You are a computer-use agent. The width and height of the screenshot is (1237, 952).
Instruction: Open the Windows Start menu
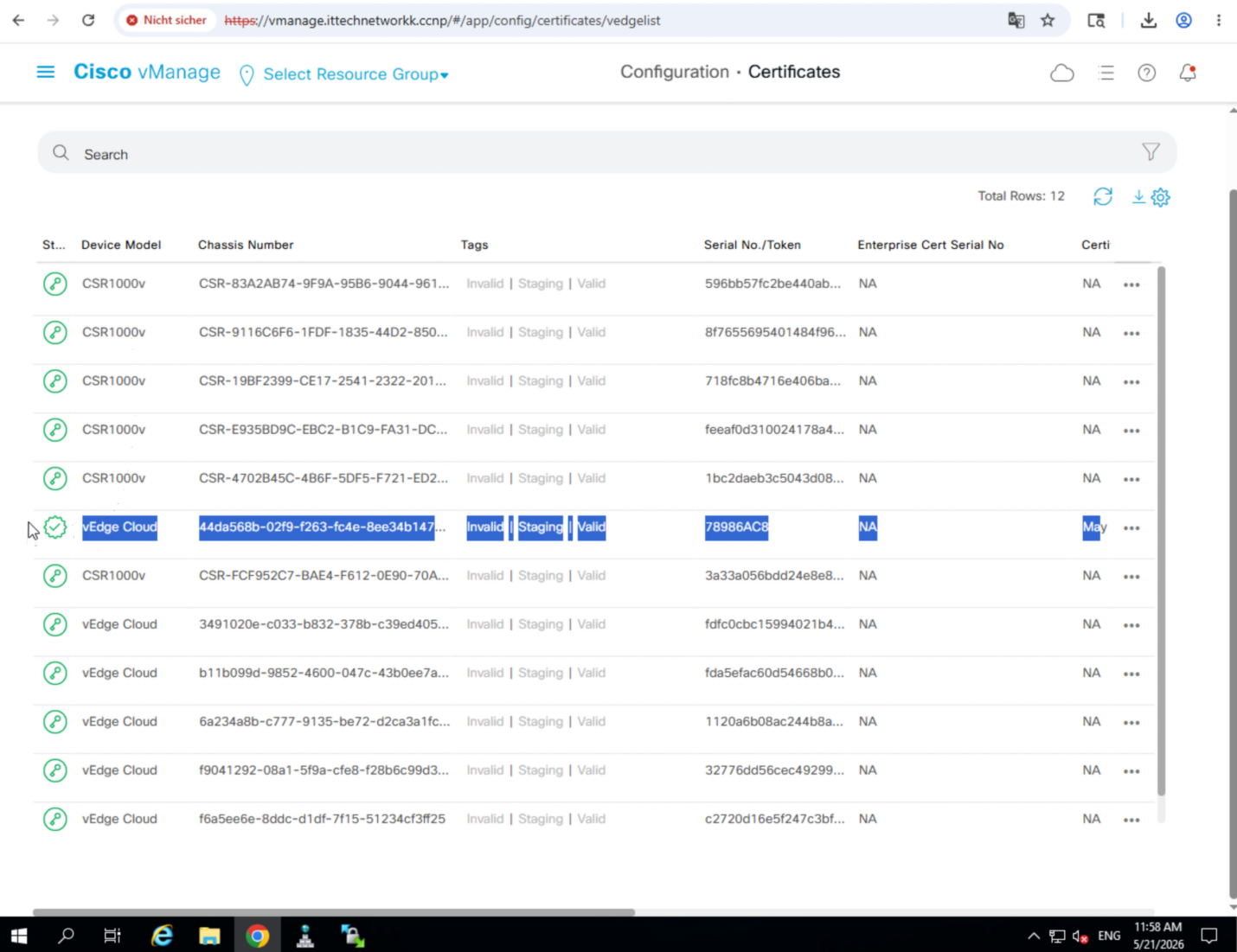tap(19, 936)
